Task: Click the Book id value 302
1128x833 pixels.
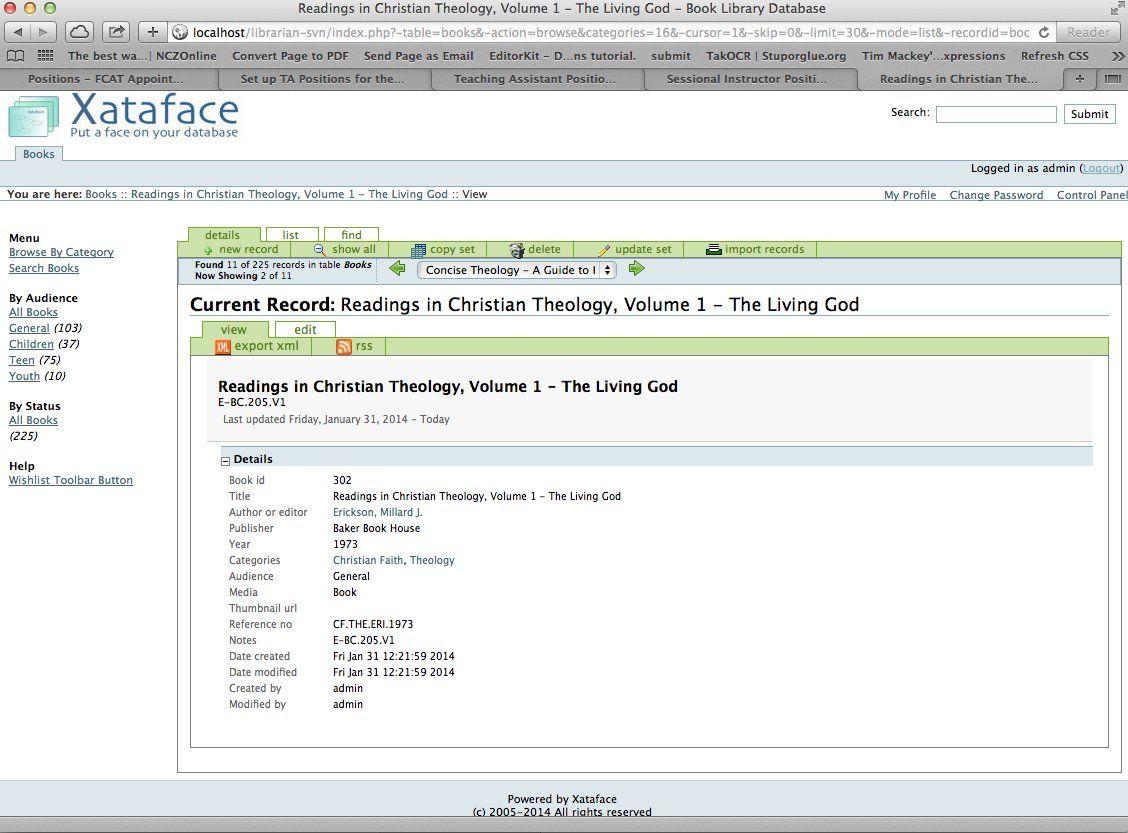Action: (342, 480)
